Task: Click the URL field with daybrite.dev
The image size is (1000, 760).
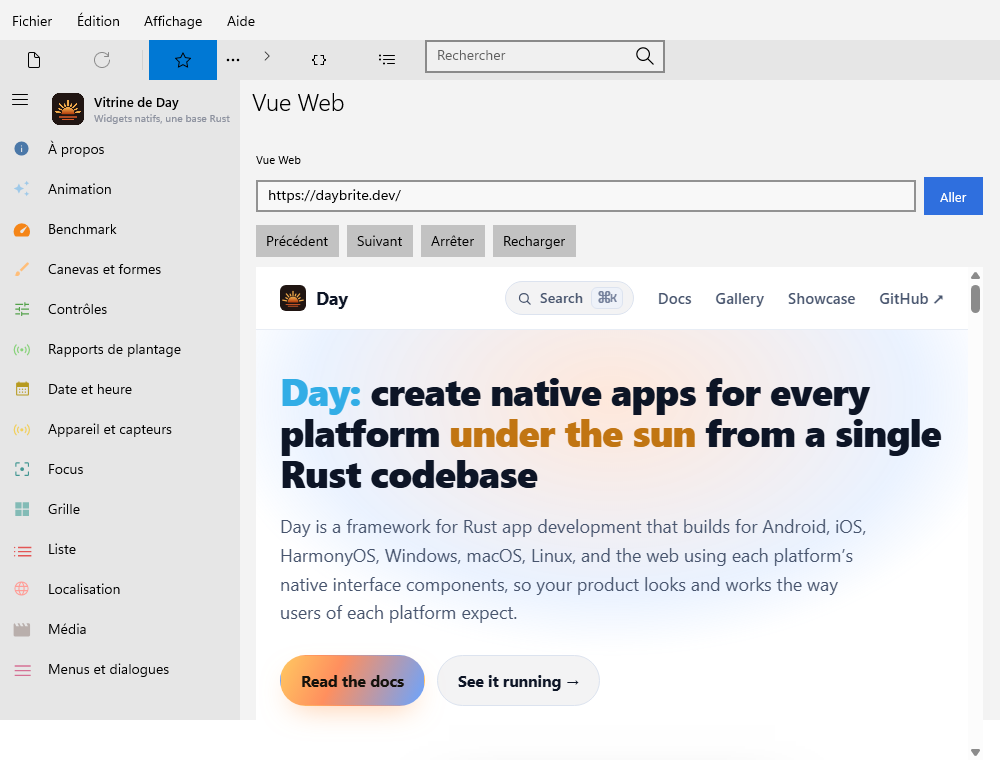Action: 585,196
